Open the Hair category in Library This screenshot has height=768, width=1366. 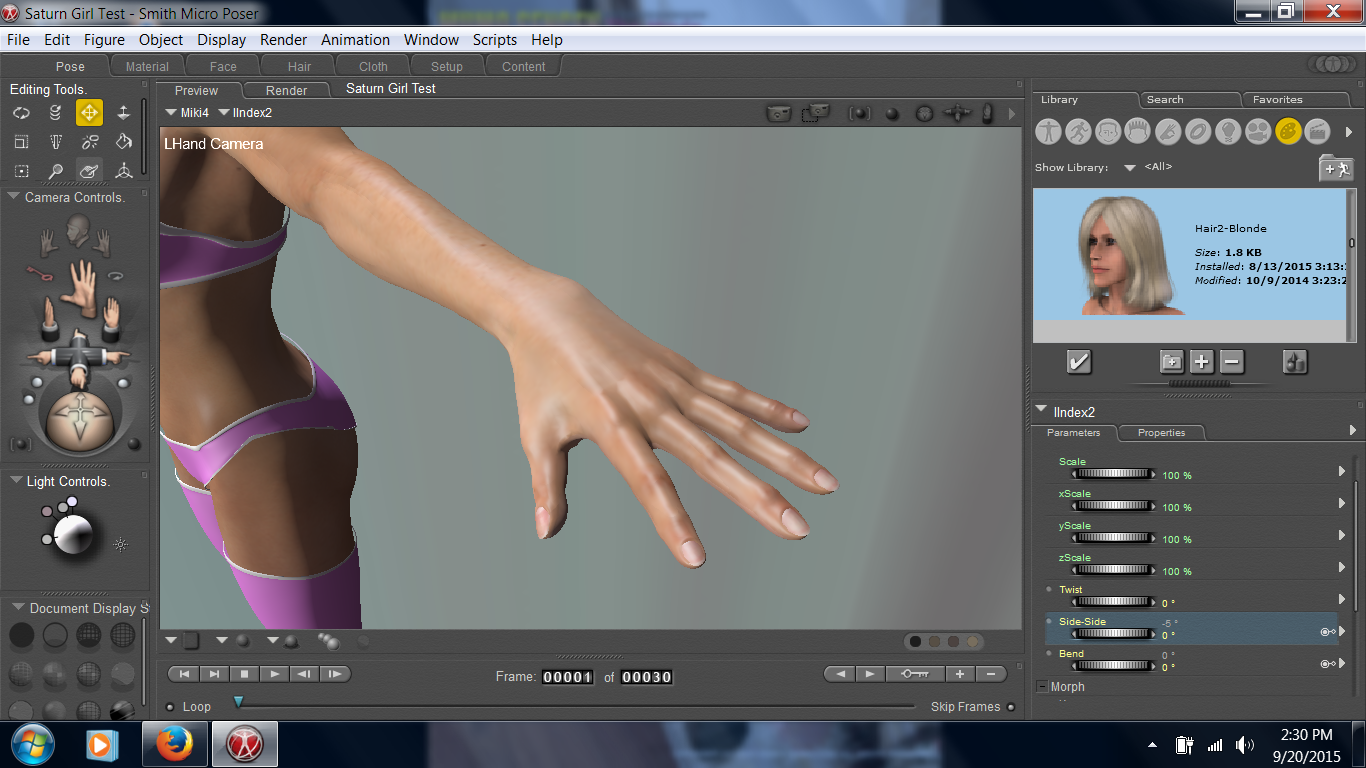coord(1138,131)
